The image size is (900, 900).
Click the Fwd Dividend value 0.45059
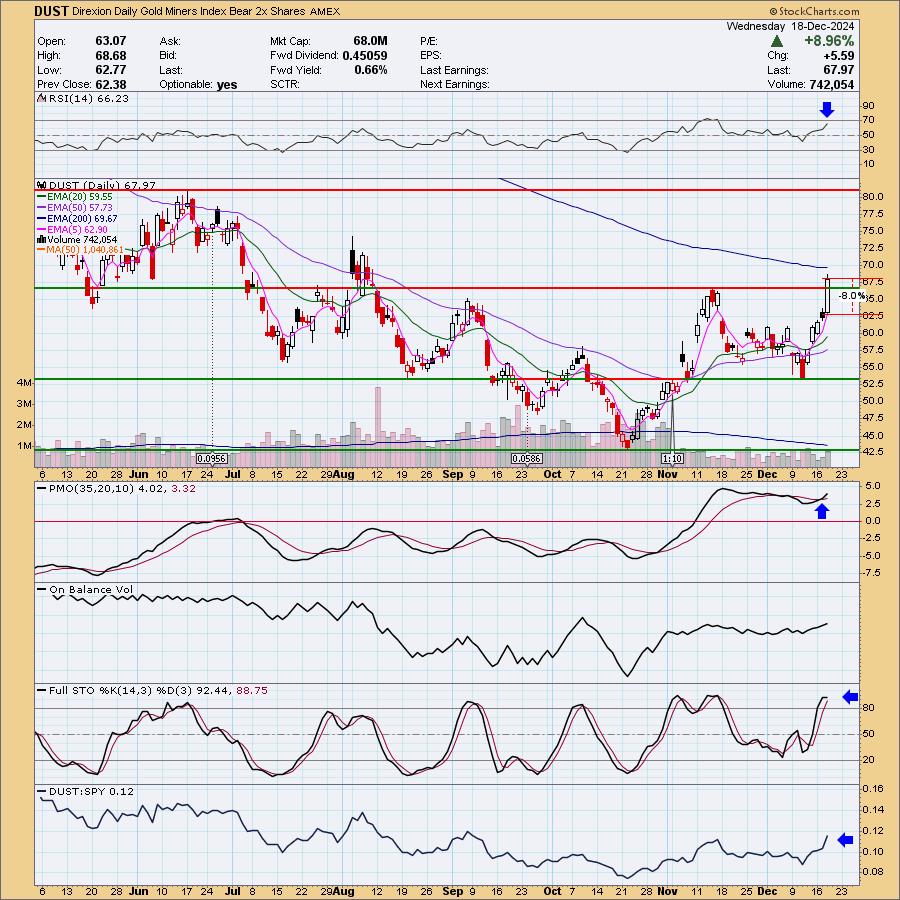(x=365, y=56)
